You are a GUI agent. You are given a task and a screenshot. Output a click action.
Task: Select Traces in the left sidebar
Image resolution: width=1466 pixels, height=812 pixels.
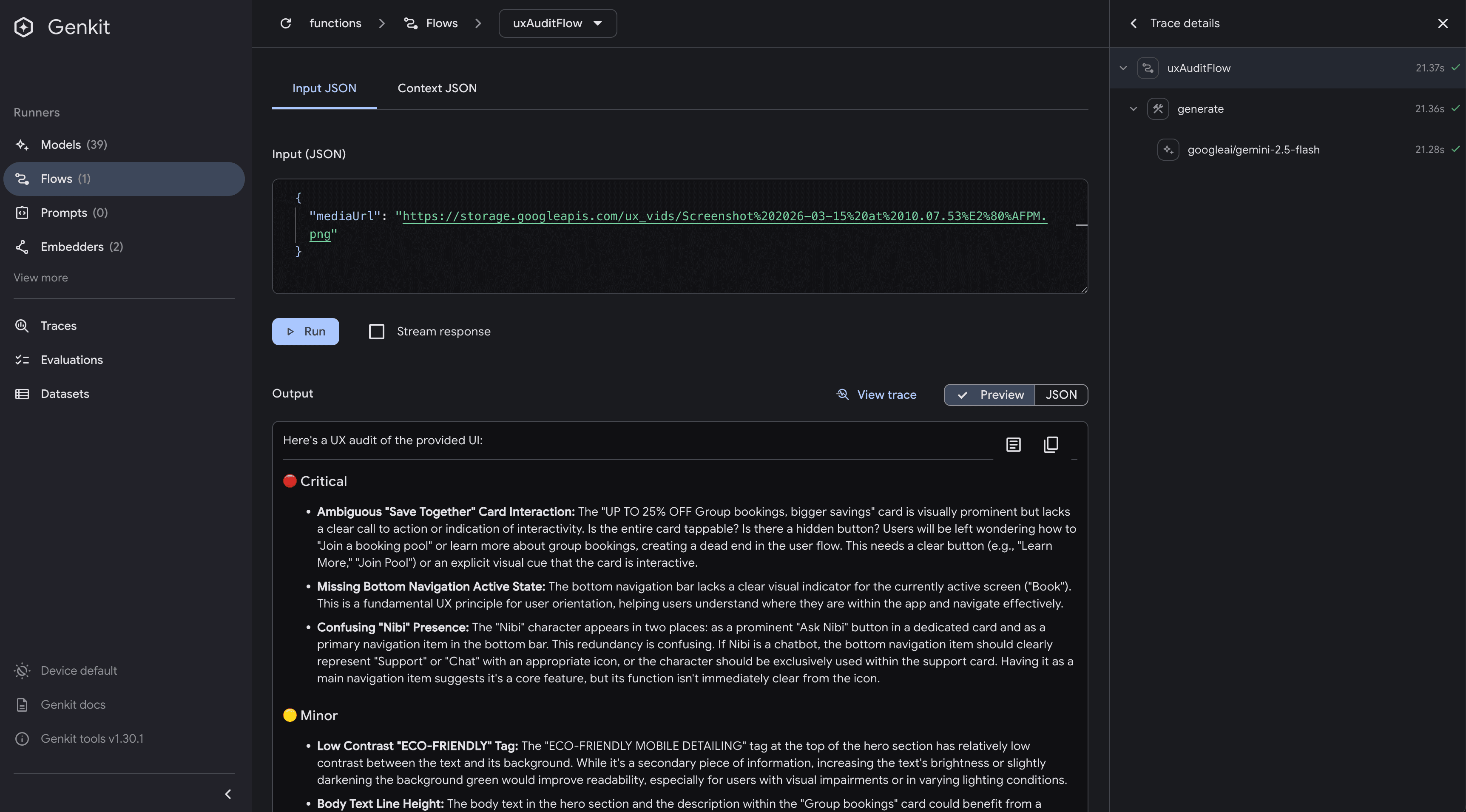(x=59, y=326)
